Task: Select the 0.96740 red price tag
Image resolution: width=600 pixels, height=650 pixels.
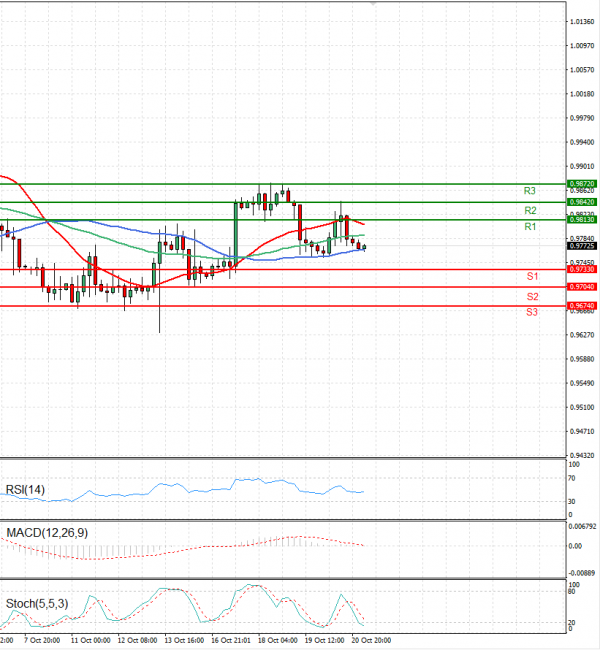Action: click(x=582, y=306)
